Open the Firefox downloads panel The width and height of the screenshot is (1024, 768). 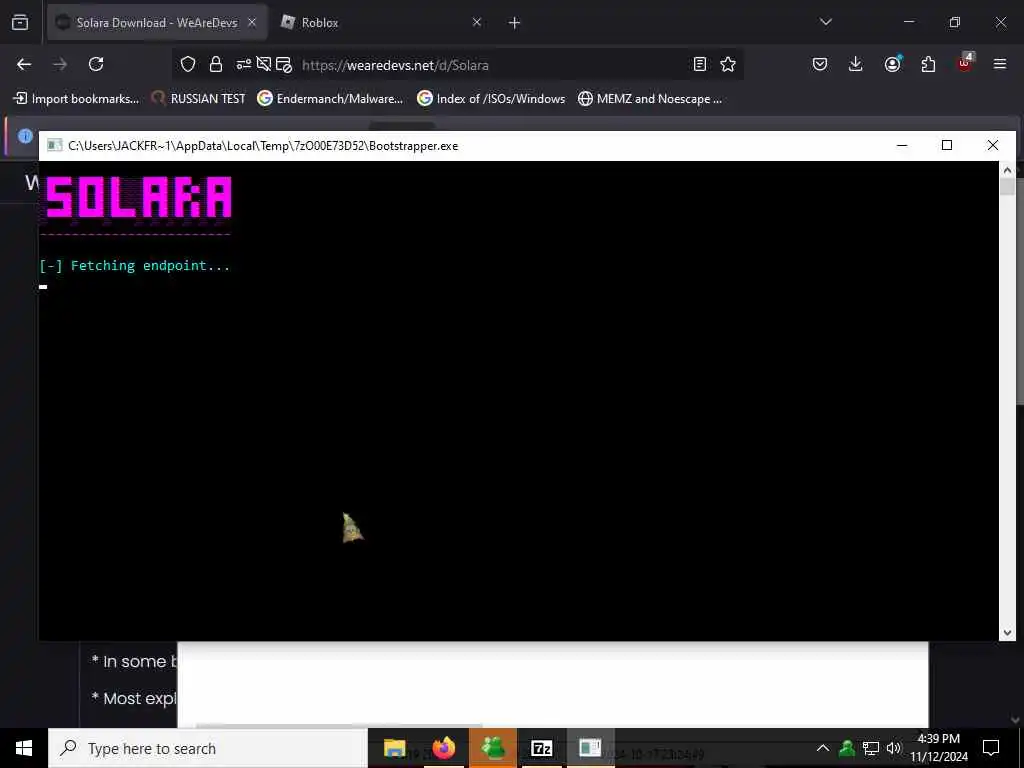(856, 64)
